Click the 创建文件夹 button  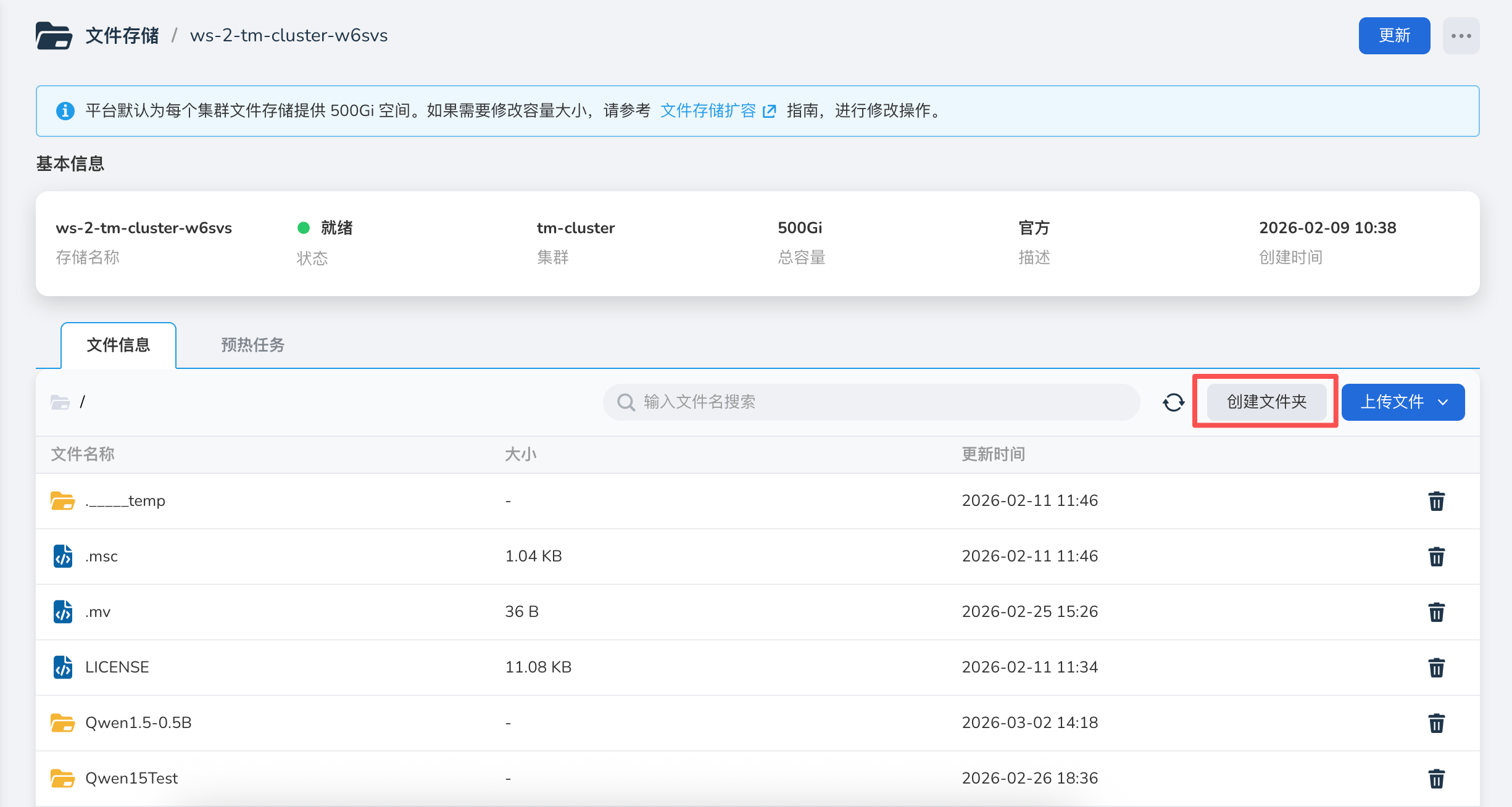tap(1266, 402)
